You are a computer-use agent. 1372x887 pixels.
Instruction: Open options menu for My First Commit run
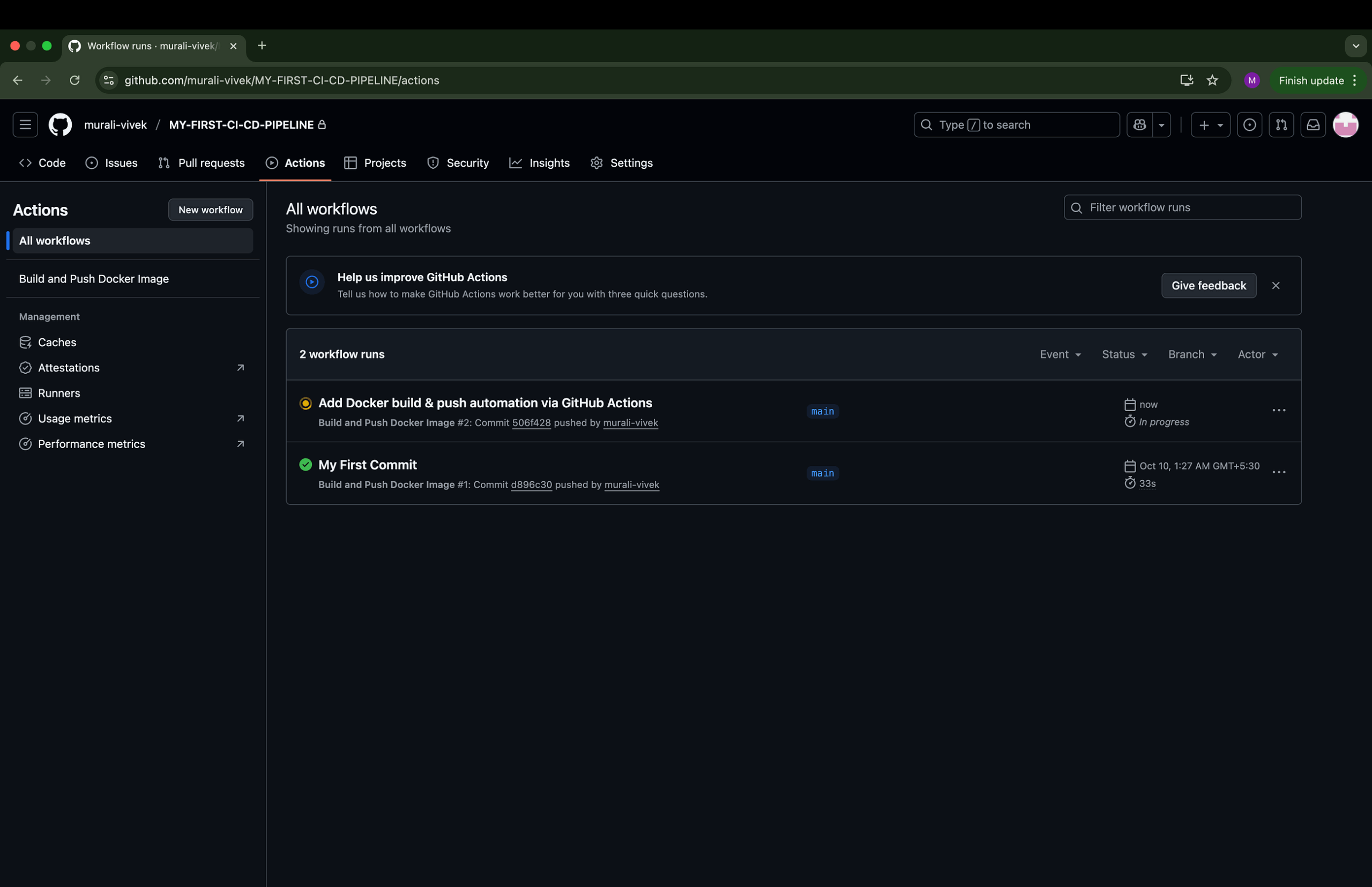tap(1279, 472)
